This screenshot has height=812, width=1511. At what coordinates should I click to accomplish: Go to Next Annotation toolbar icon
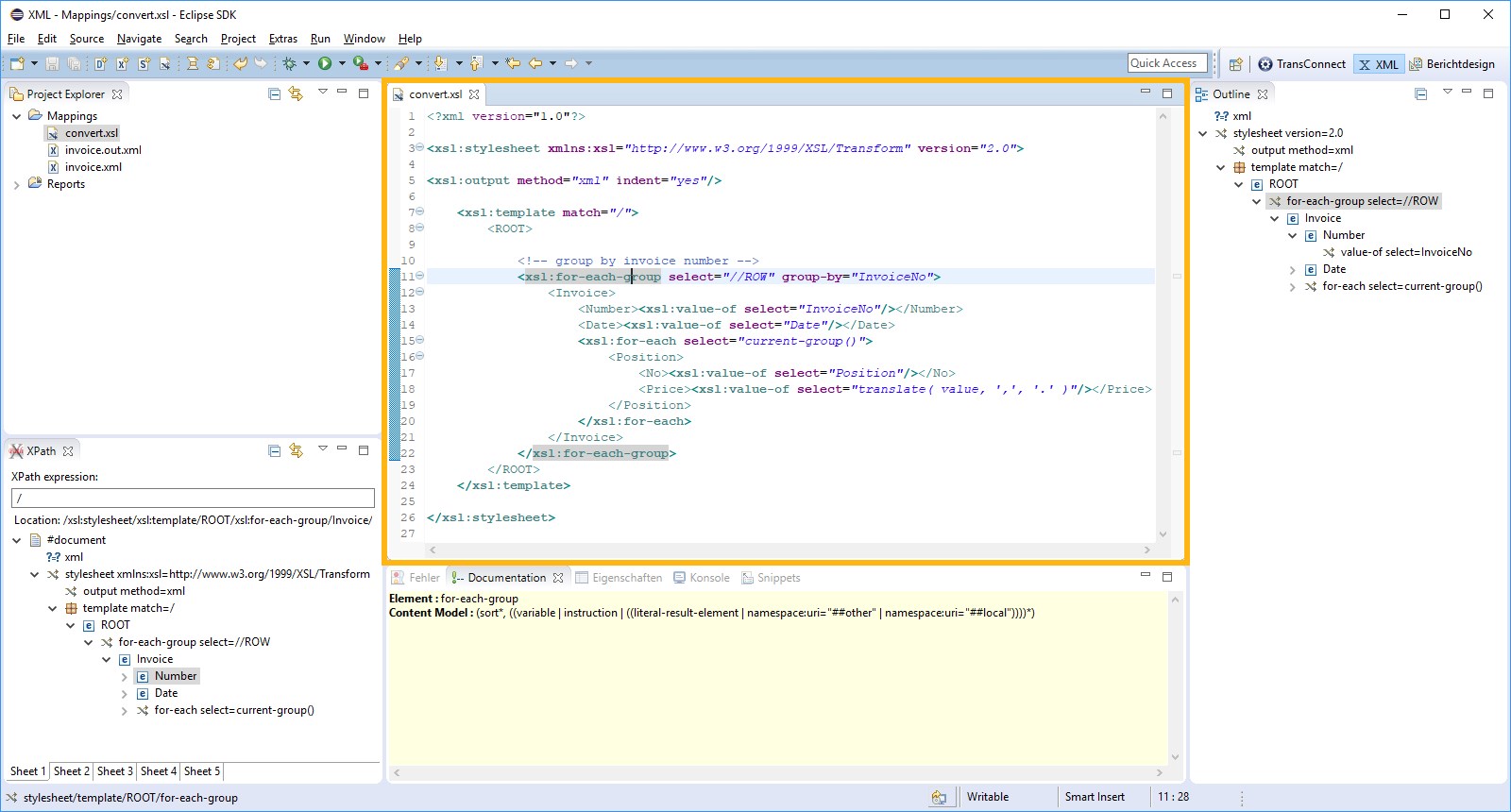(440, 63)
